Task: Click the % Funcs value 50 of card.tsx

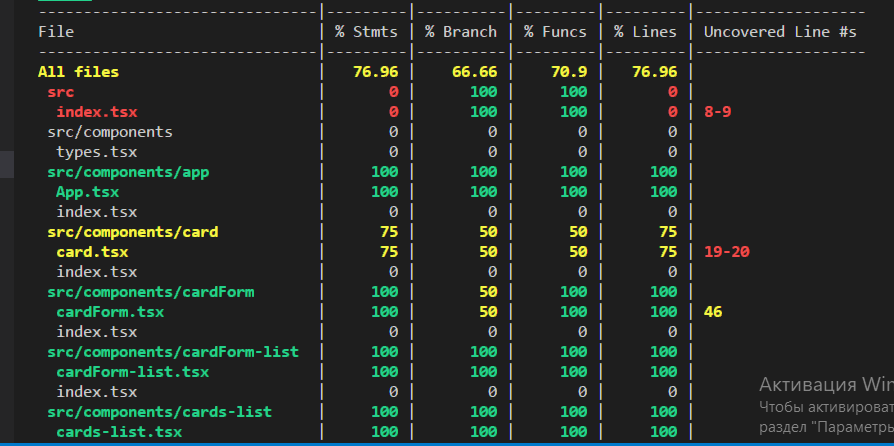Action: tap(578, 252)
